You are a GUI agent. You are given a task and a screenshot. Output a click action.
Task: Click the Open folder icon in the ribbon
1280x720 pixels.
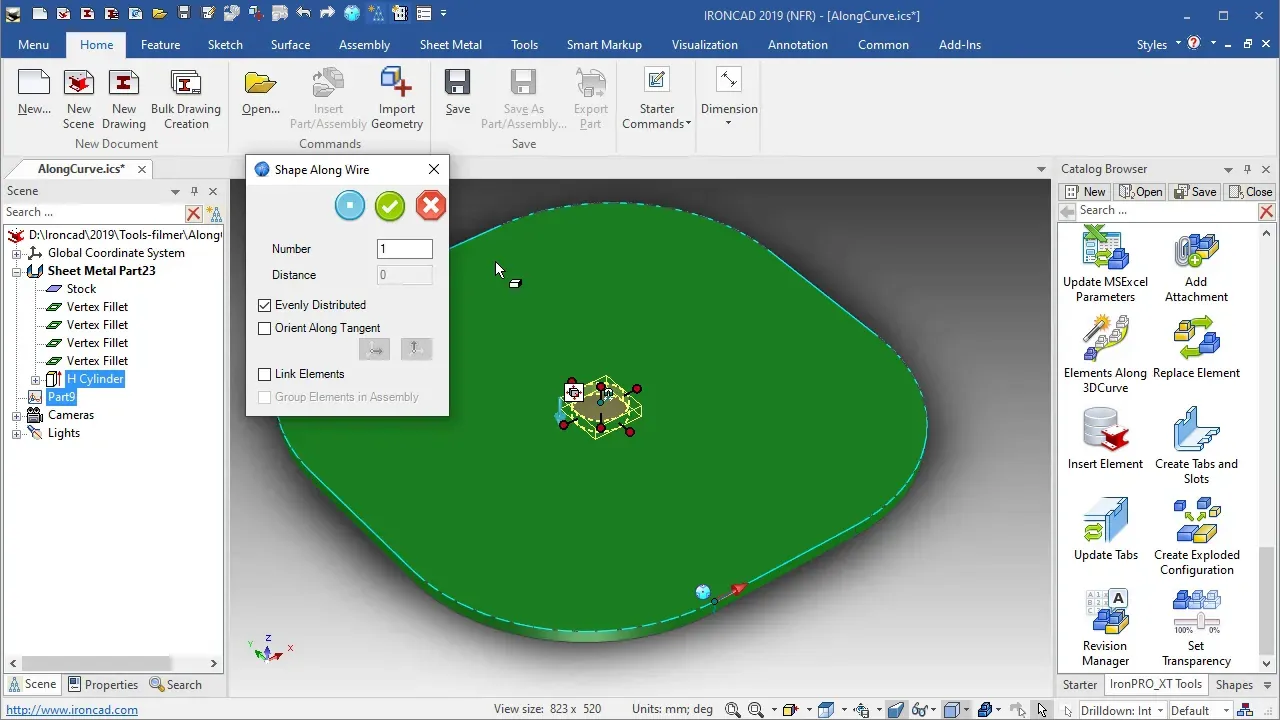click(x=260, y=83)
